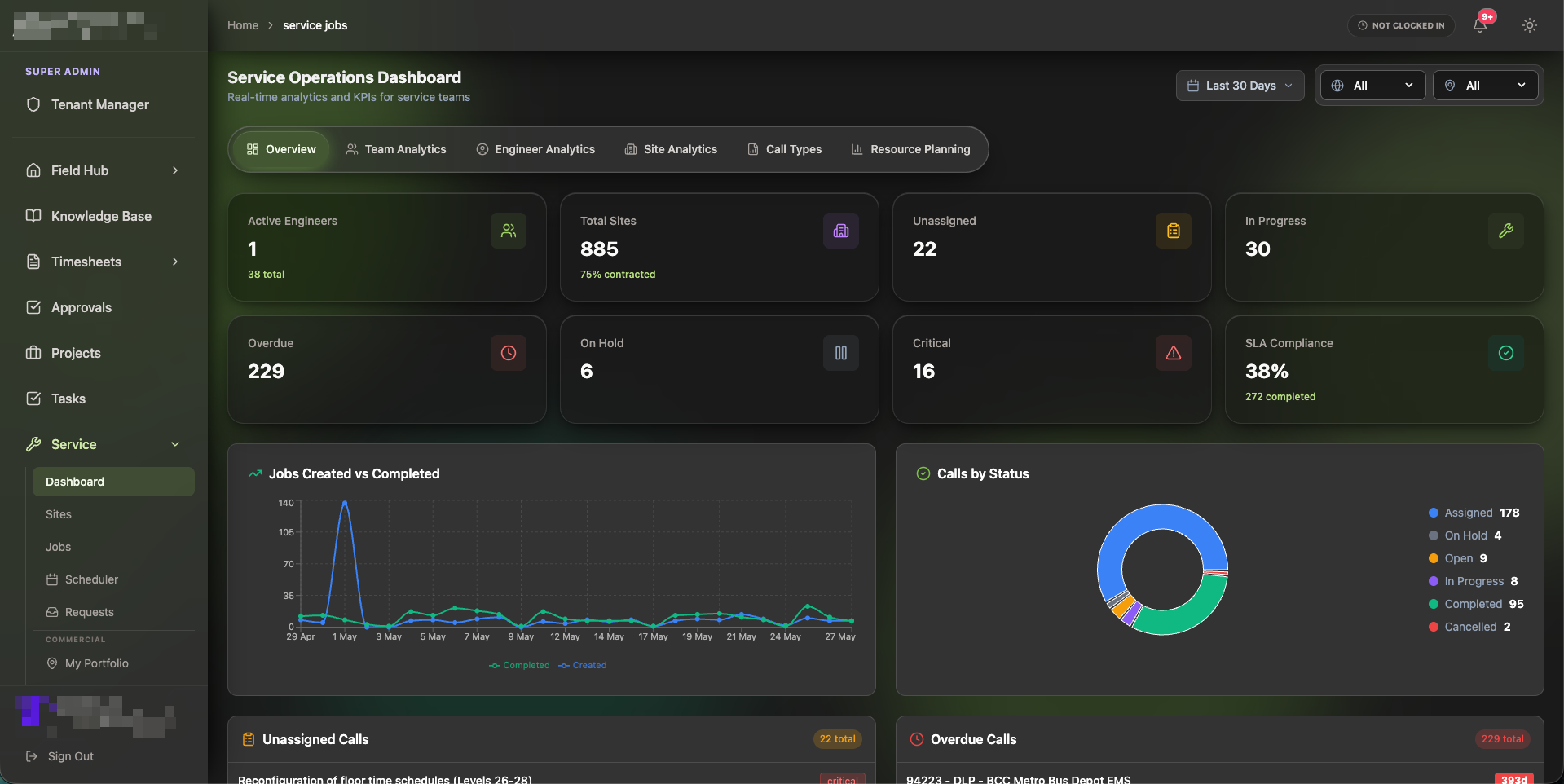The image size is (1564, 784).
Task: Switch to Call Types tab
Action: click(x=784, y=149)
